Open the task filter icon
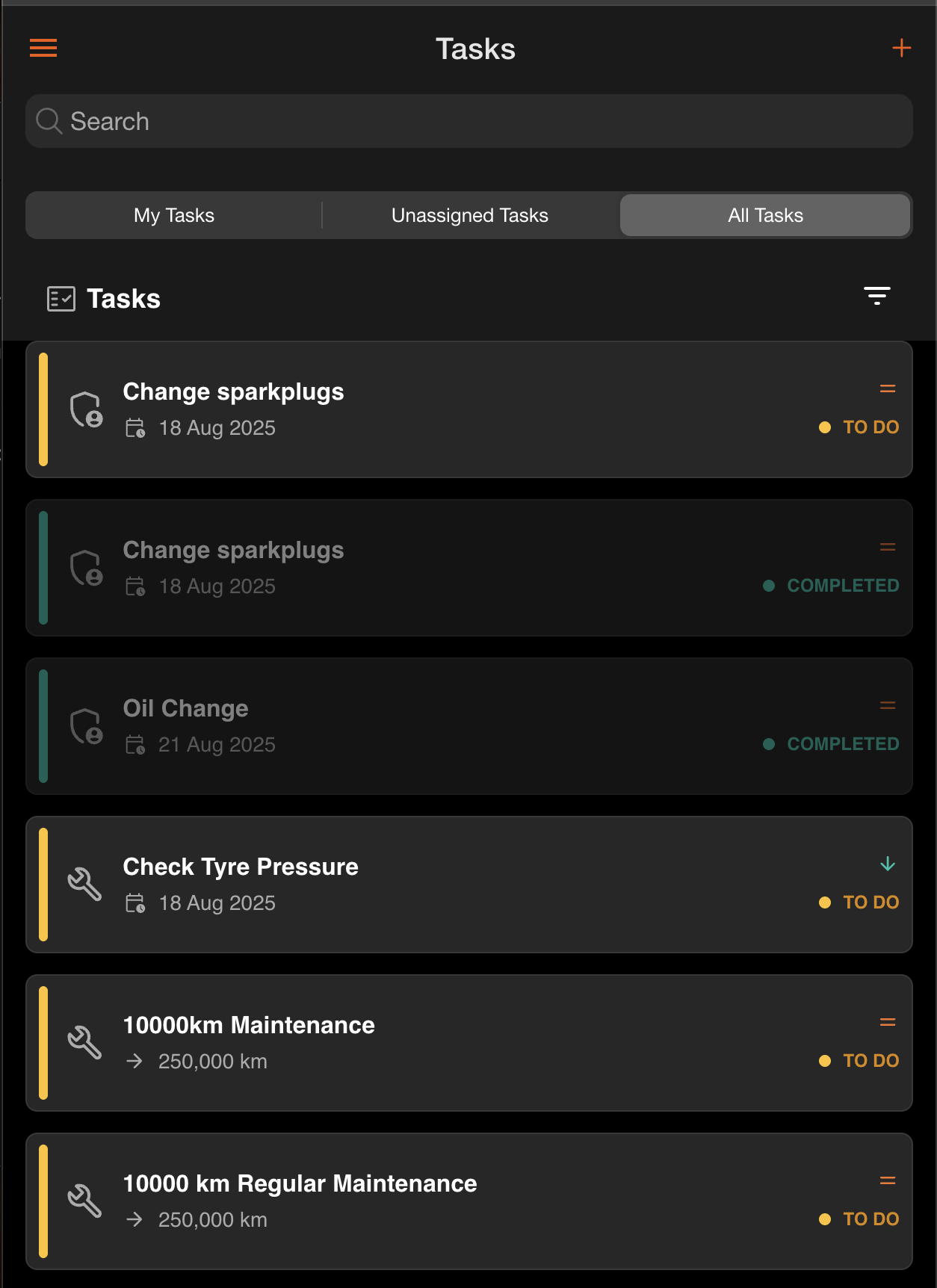 pyautogui.click(x=876, y=296)
